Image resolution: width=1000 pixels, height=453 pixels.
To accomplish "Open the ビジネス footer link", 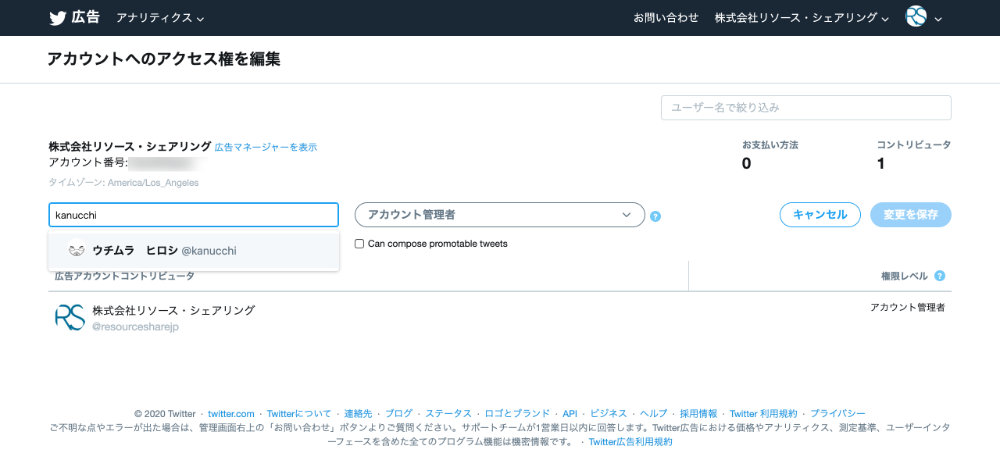I will click(608, 413).
